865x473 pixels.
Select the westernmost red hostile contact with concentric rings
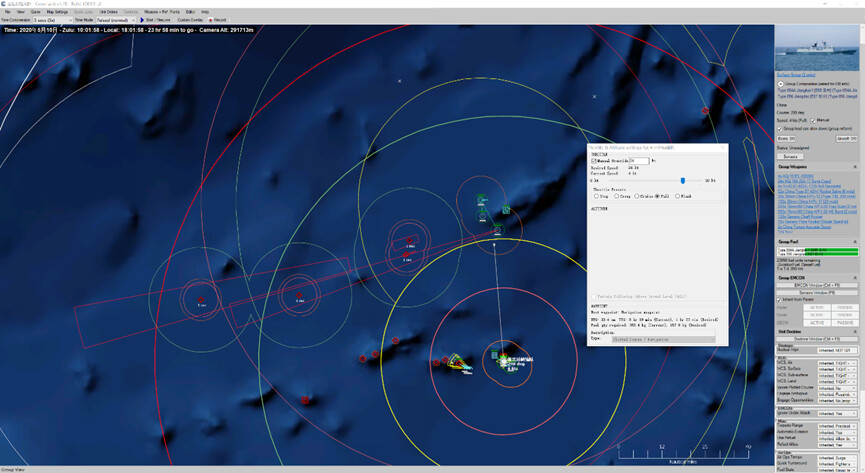tap(201, 300)
